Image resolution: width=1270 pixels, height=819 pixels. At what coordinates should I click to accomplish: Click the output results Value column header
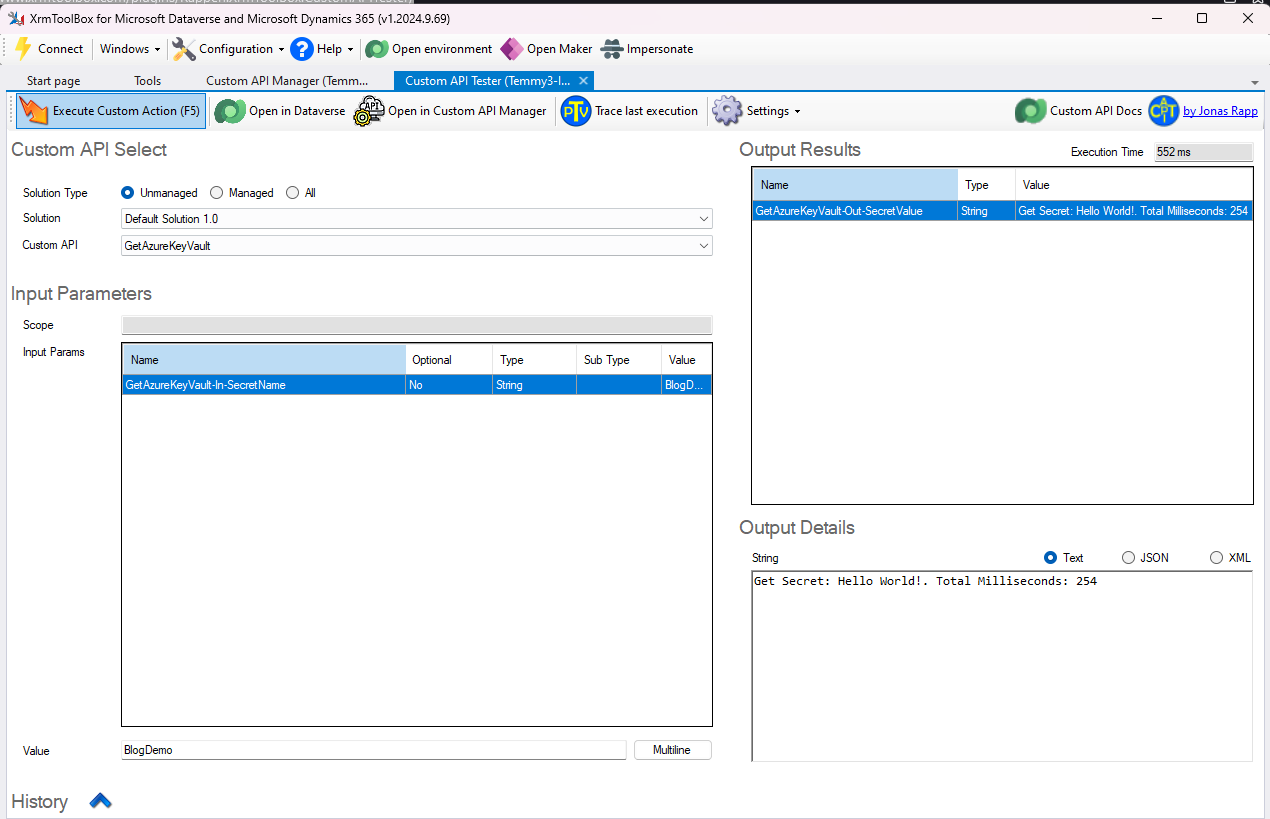click(1134, 185)
